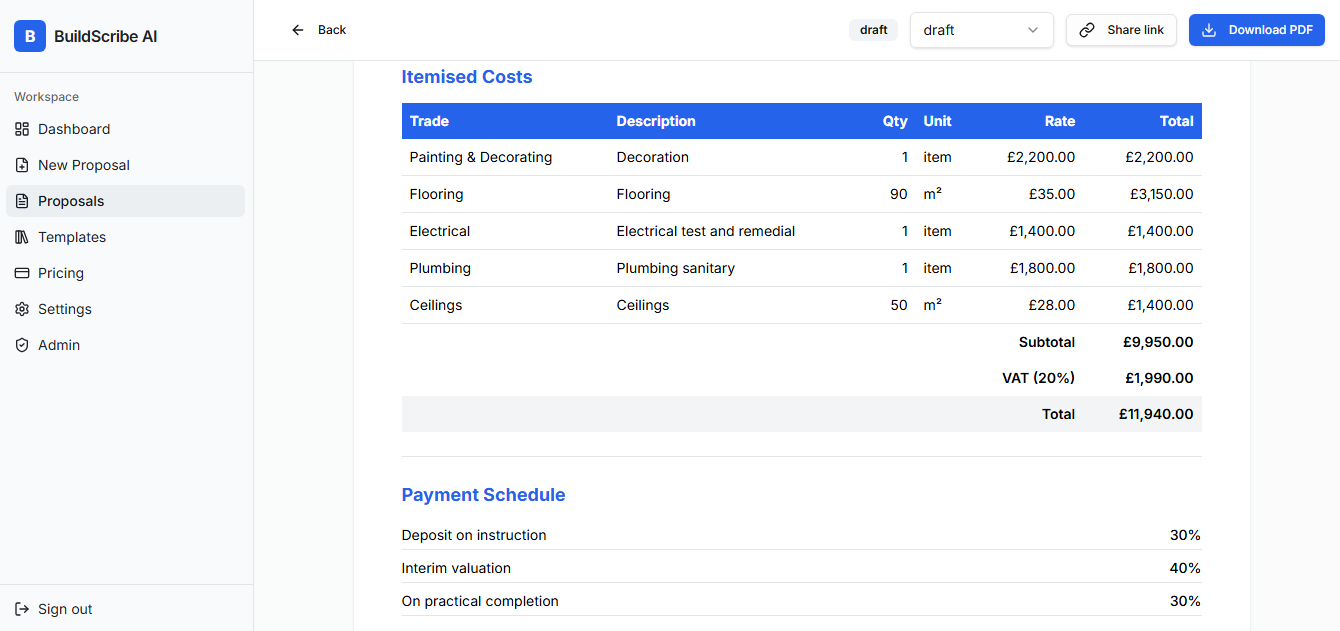Click the Payment Schedule heading
This screenshot has width=1340, height=631.
pos(483,495)
